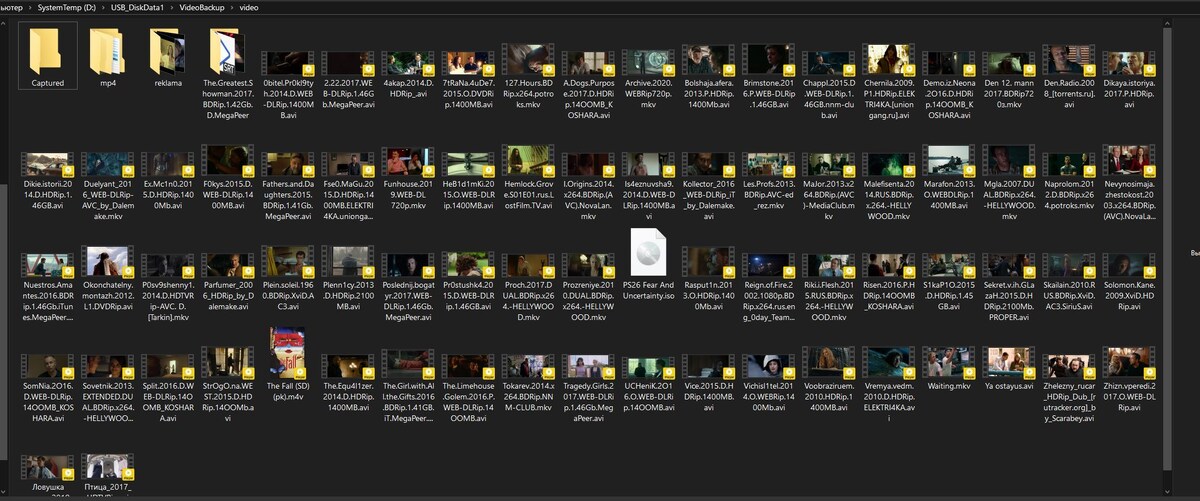
Task: Select Waiting.mkv video file
Action: pyautogui.click(x=947, y=363)
